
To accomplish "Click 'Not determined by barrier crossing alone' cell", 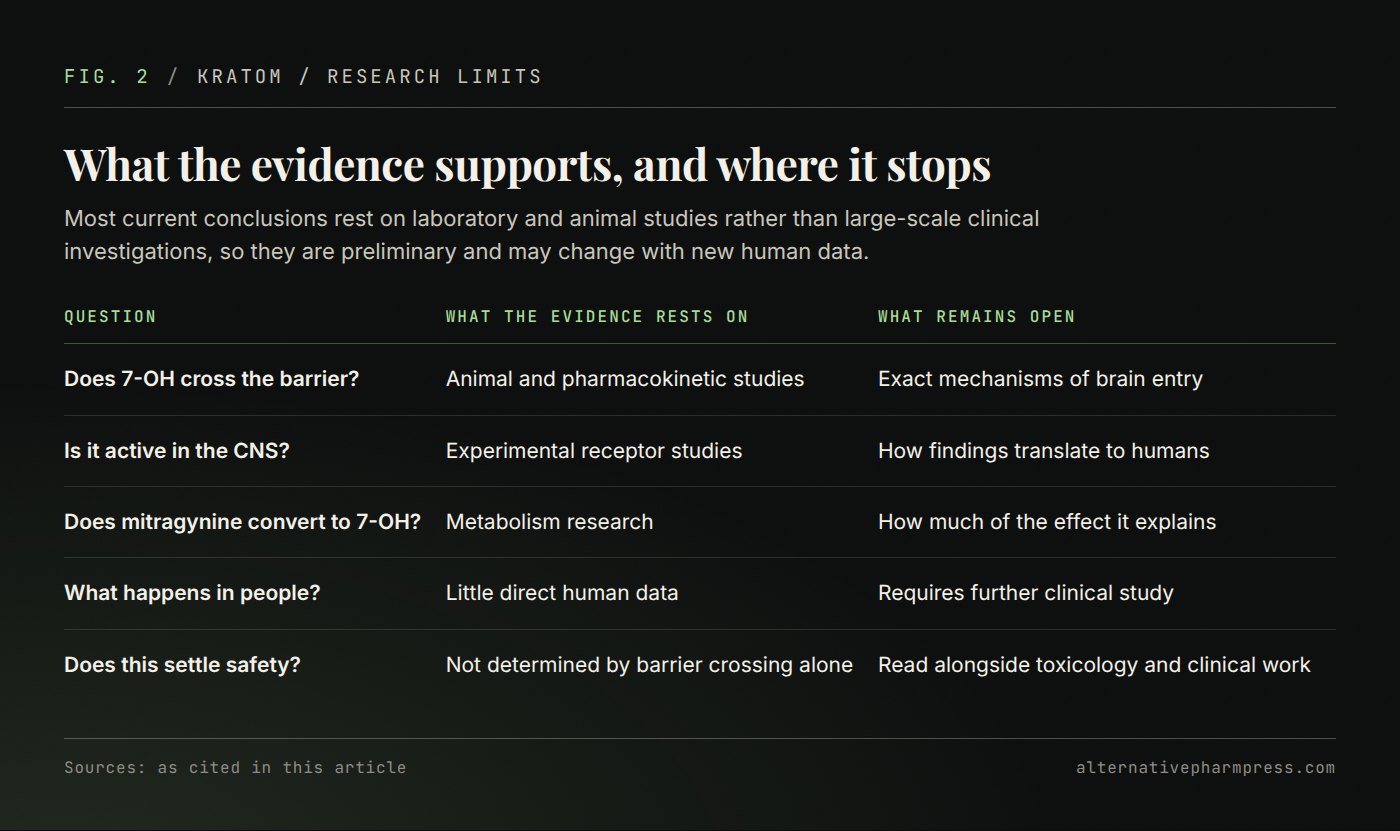I will 649,665.
